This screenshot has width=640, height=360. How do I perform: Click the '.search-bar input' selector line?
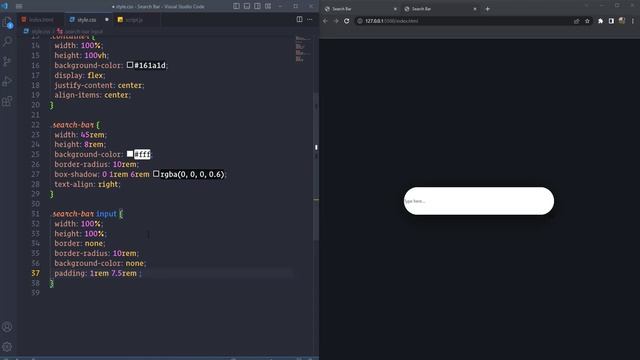point(88,213)
